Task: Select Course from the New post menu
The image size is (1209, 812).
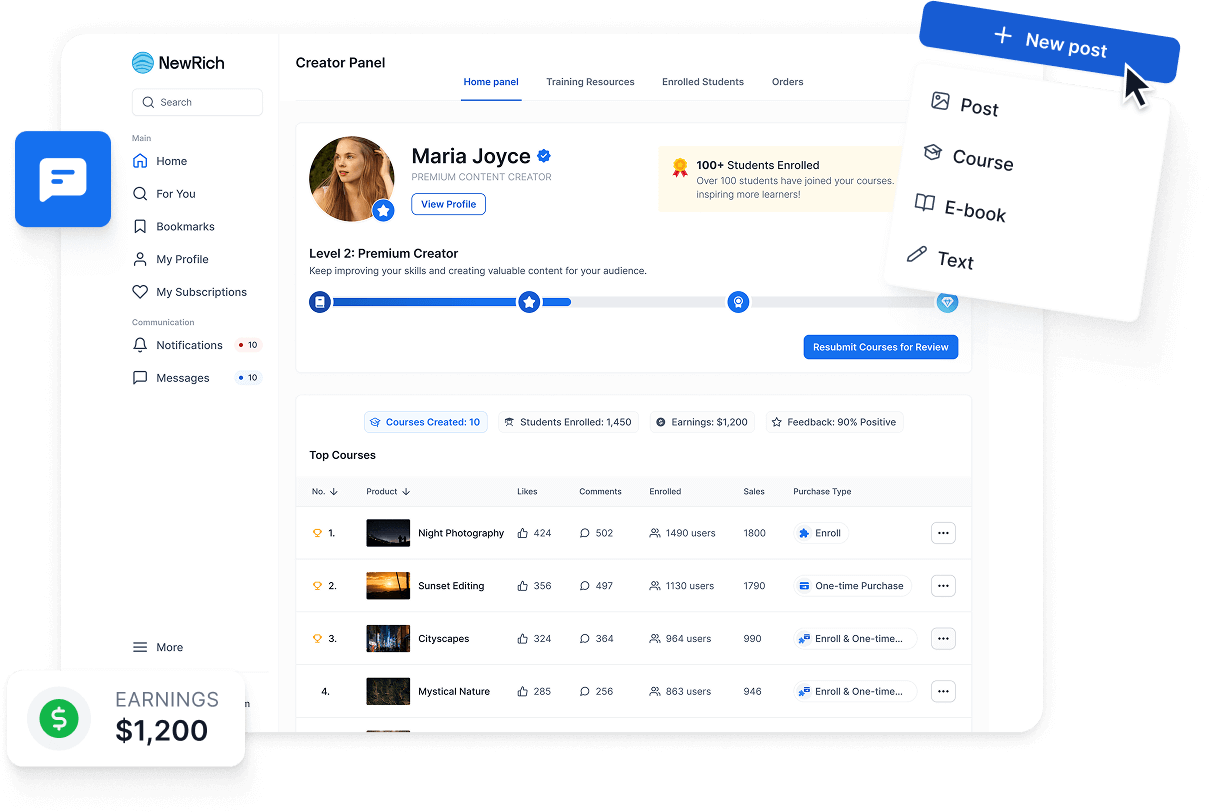Action: (x=981, y=160)
